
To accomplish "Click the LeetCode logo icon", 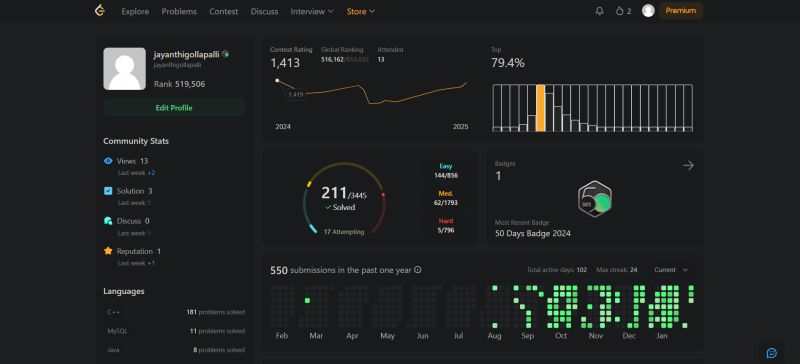I will (100, 11).
